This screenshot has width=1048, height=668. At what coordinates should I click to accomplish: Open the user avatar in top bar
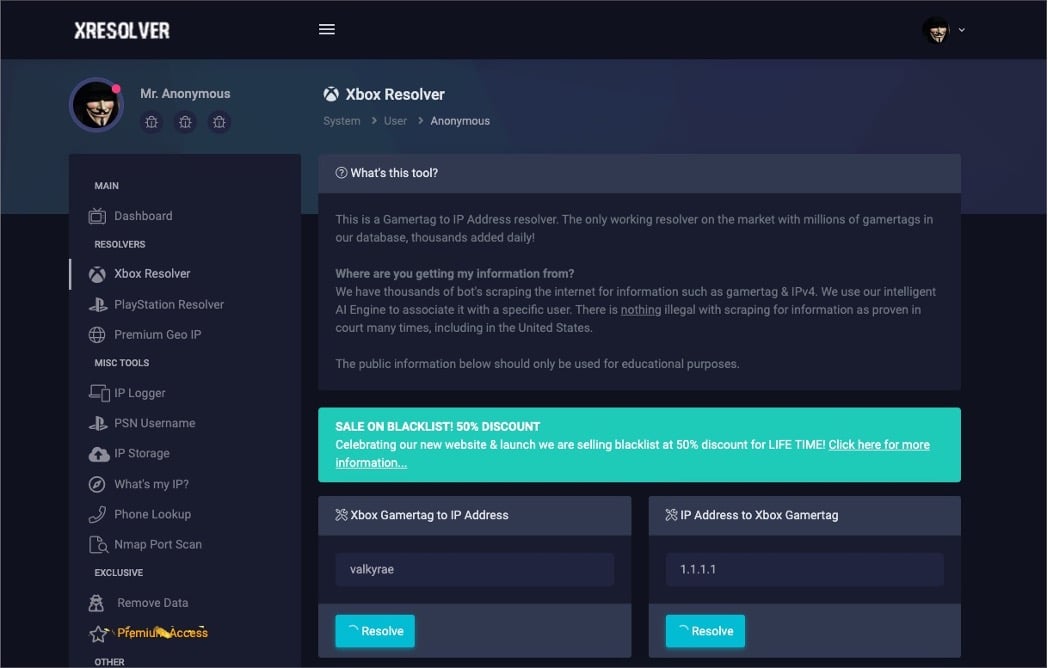[936, 30]
